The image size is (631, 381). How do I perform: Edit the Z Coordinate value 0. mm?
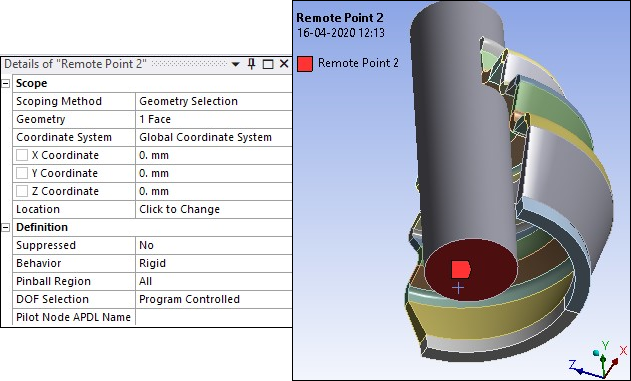tap(214, 191)
